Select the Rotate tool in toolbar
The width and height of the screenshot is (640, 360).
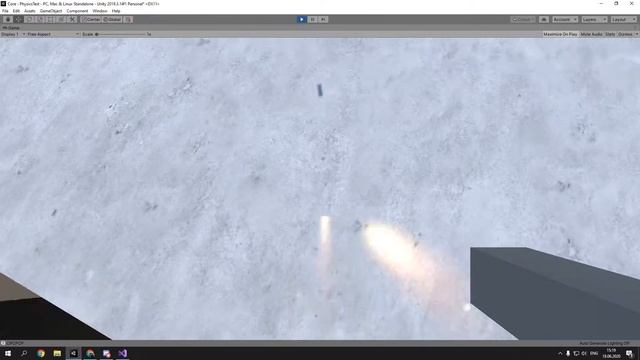click(29, 19)
